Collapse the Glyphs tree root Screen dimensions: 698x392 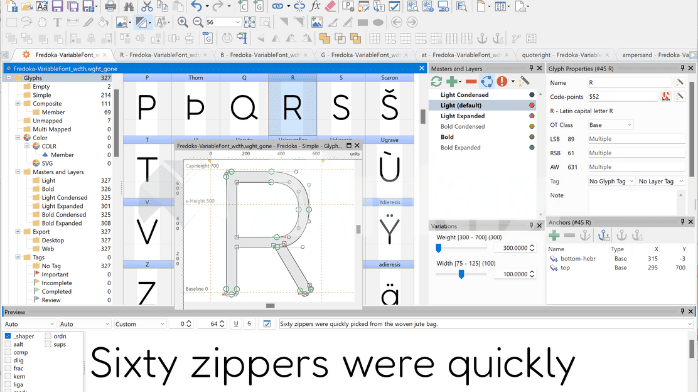tap(9, 78)
